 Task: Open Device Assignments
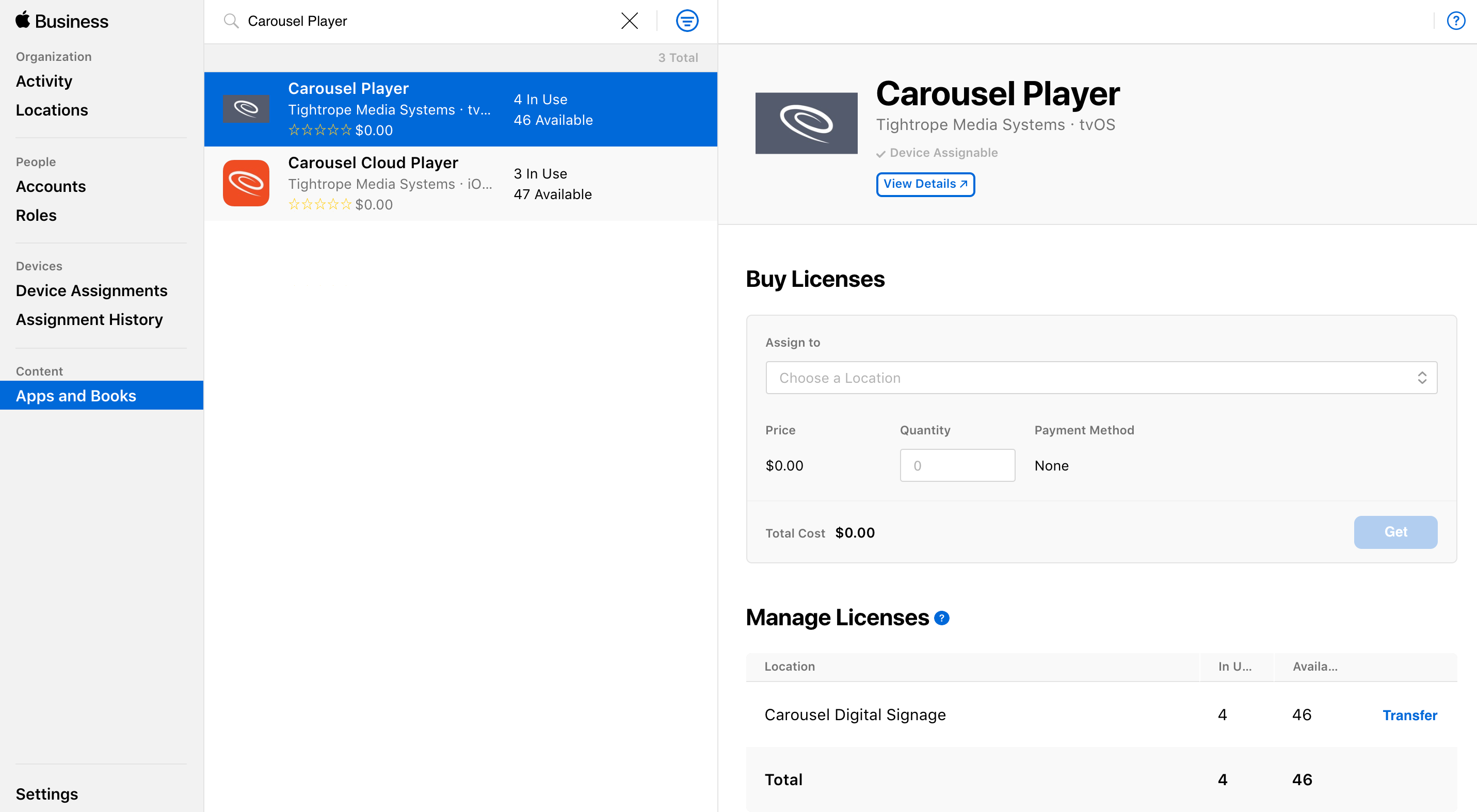click(92, 290)
